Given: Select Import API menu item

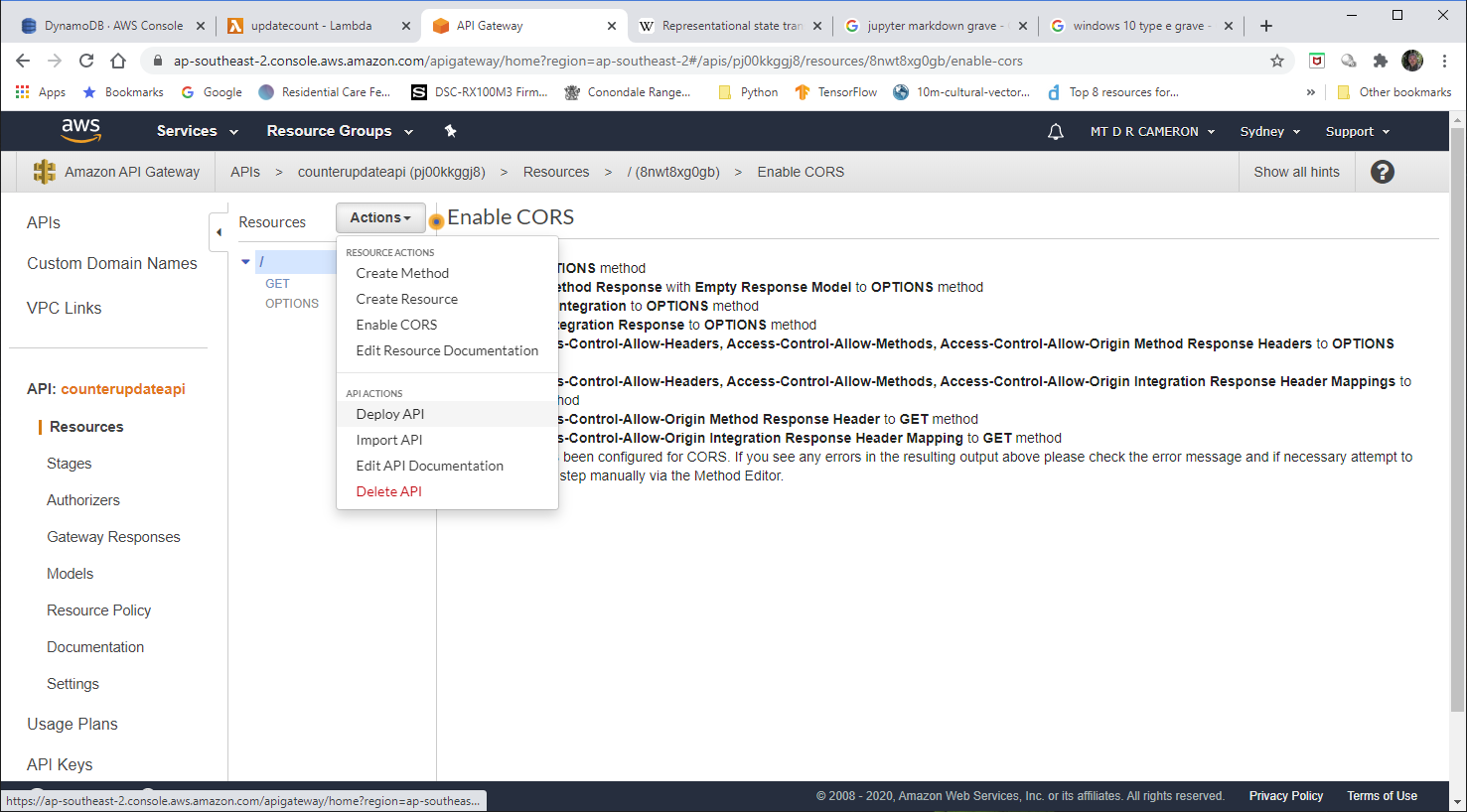Looking at the screenshot, I should 389,440.
